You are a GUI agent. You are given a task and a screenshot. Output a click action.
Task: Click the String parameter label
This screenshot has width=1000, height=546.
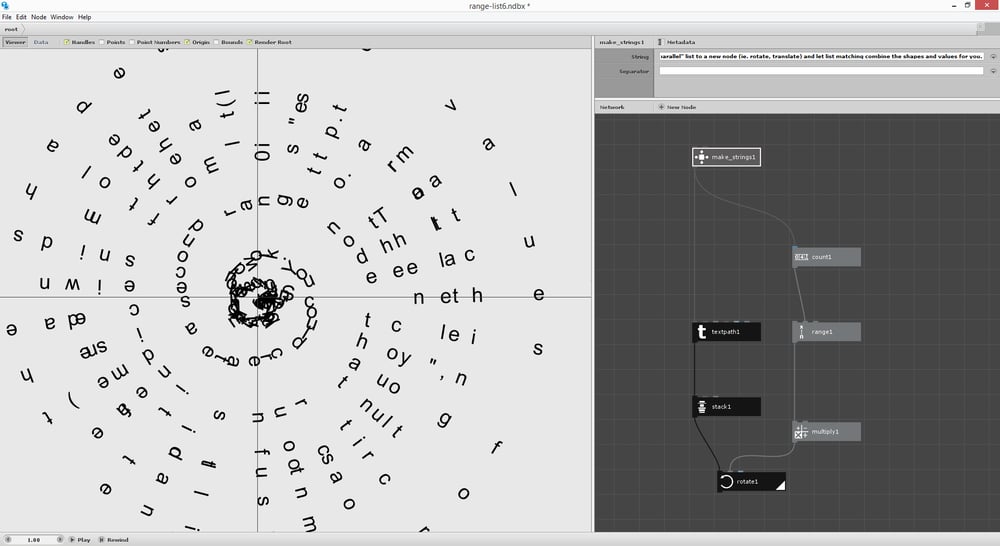coord(640,57)
